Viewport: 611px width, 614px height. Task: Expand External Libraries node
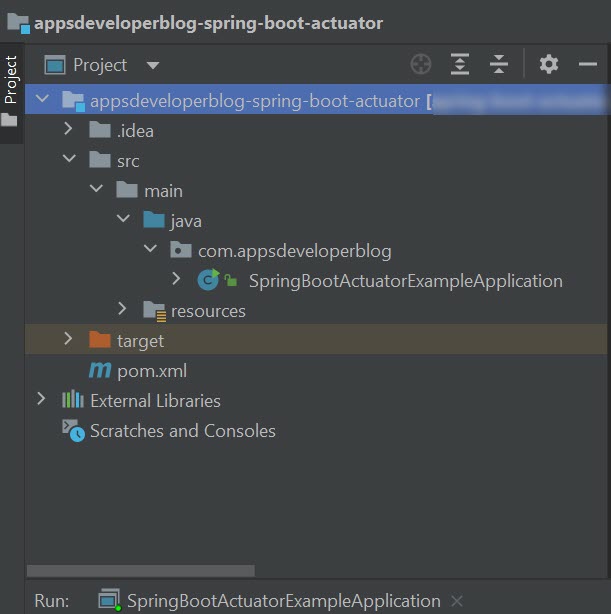(41, 400)
